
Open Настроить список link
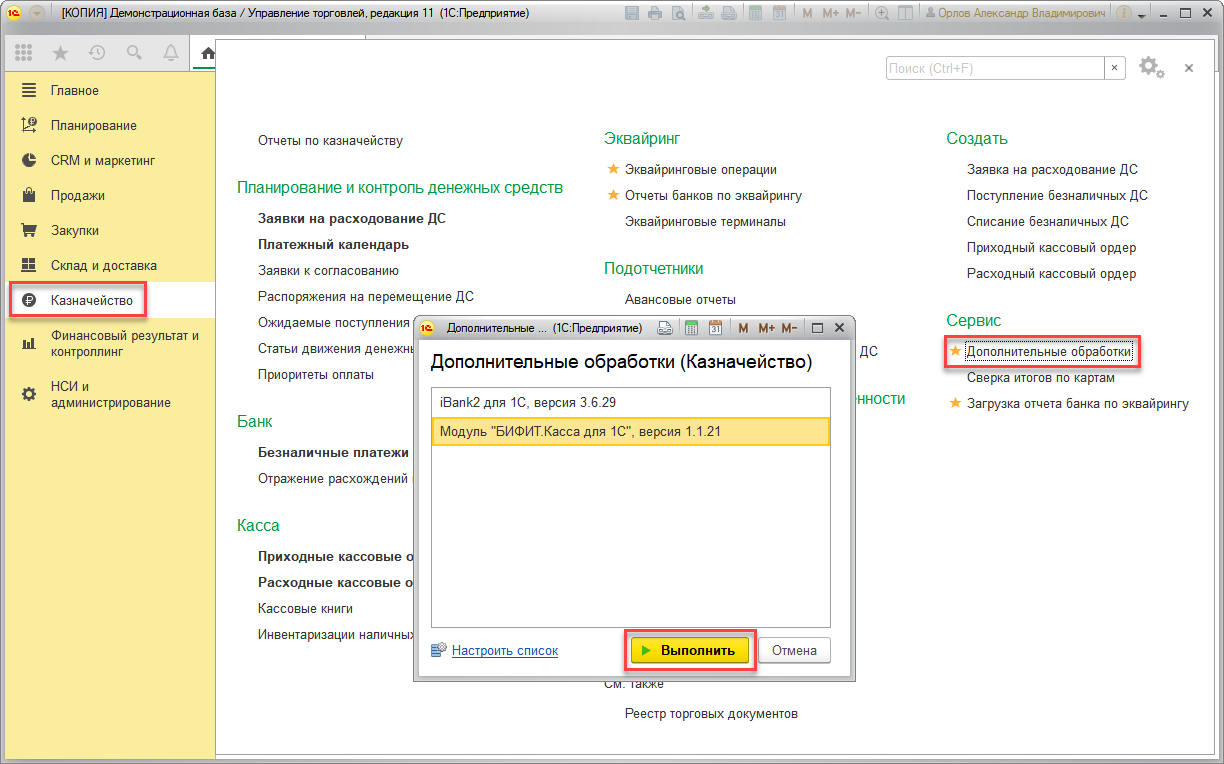pos(505,650)
